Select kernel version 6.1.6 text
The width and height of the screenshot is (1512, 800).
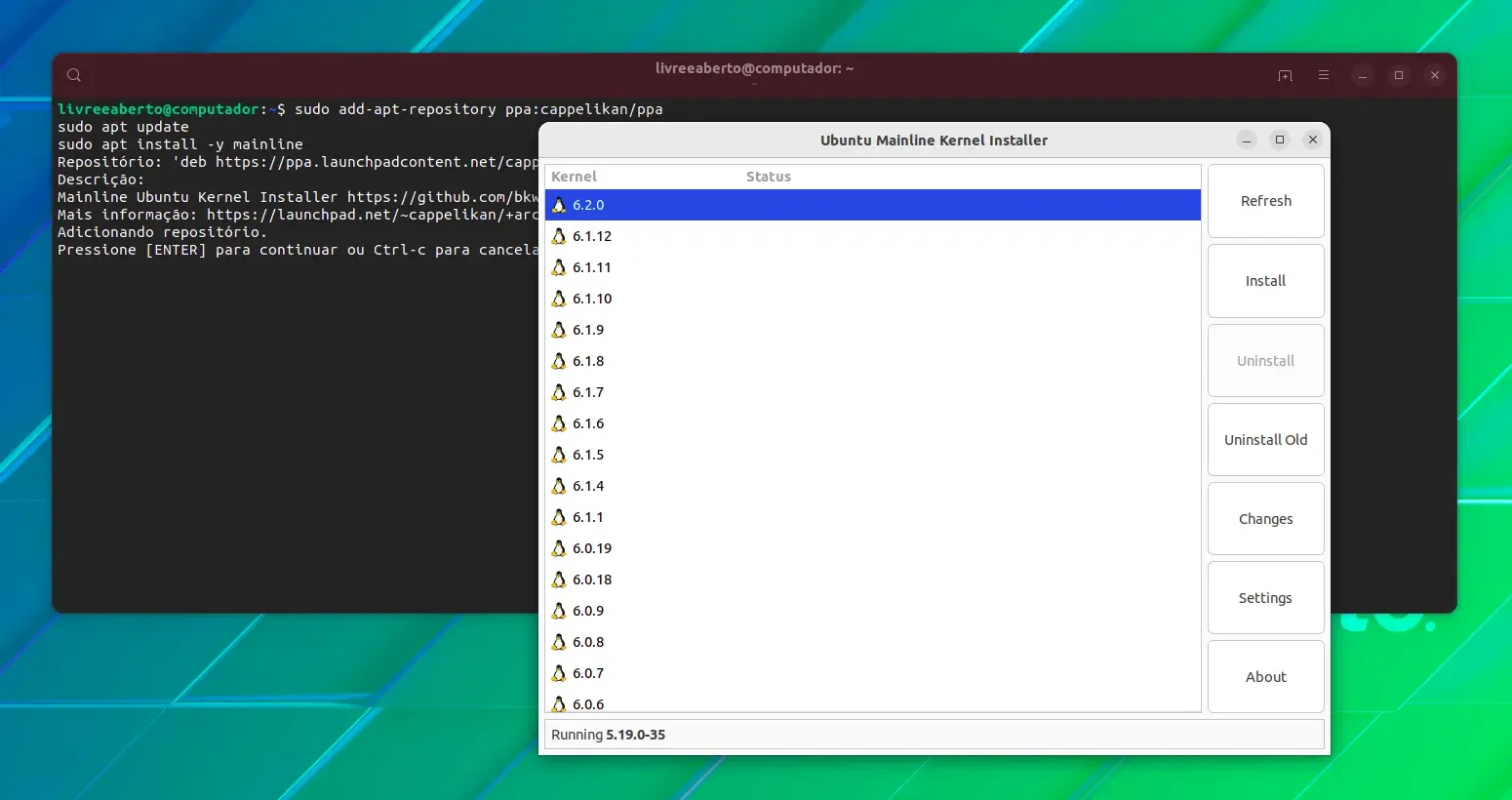[588, 423]
